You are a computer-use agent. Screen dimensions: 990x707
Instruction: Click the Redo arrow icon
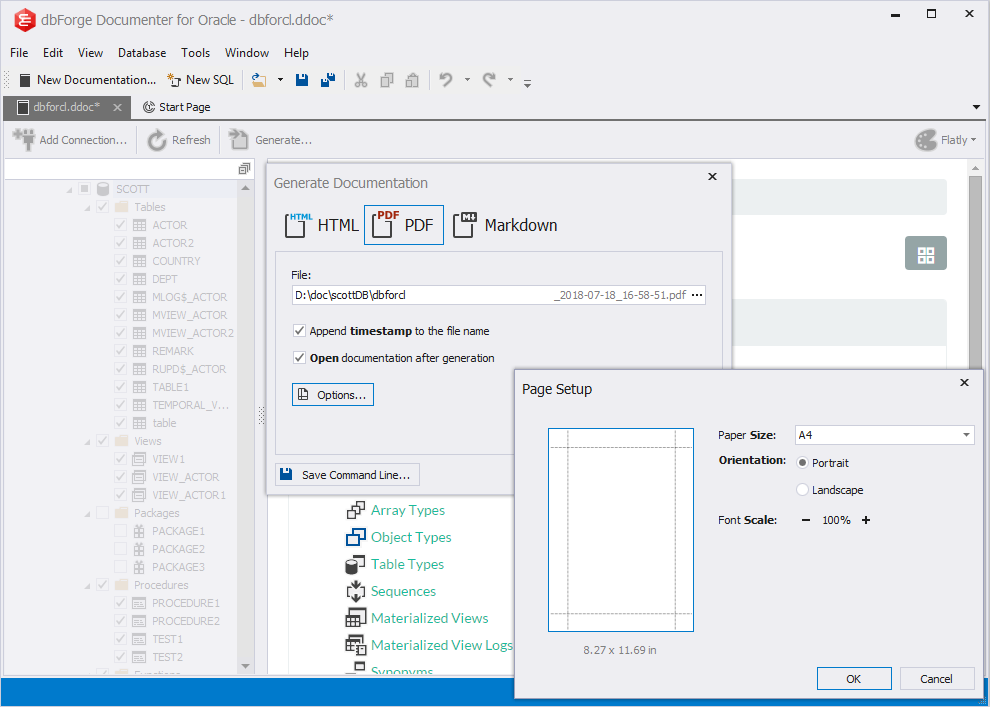click(489, 80)
